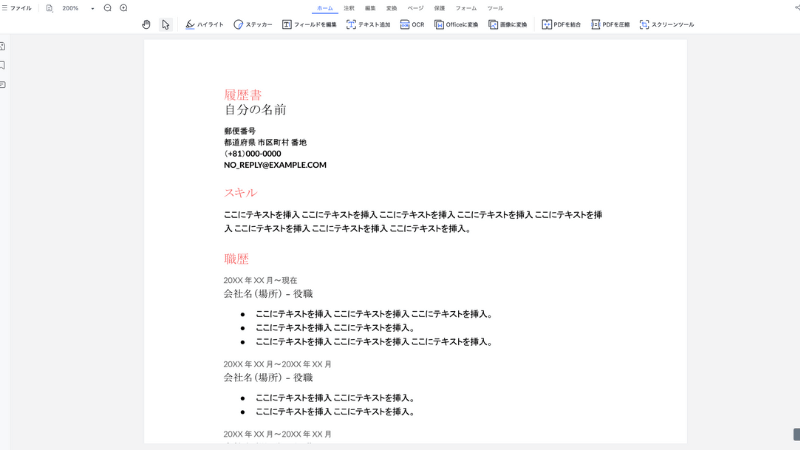This screenshot has width=800, height=450.
Task: Click Officeに変換 convert button
Action: pyautogui.click(x=456, y=24)
